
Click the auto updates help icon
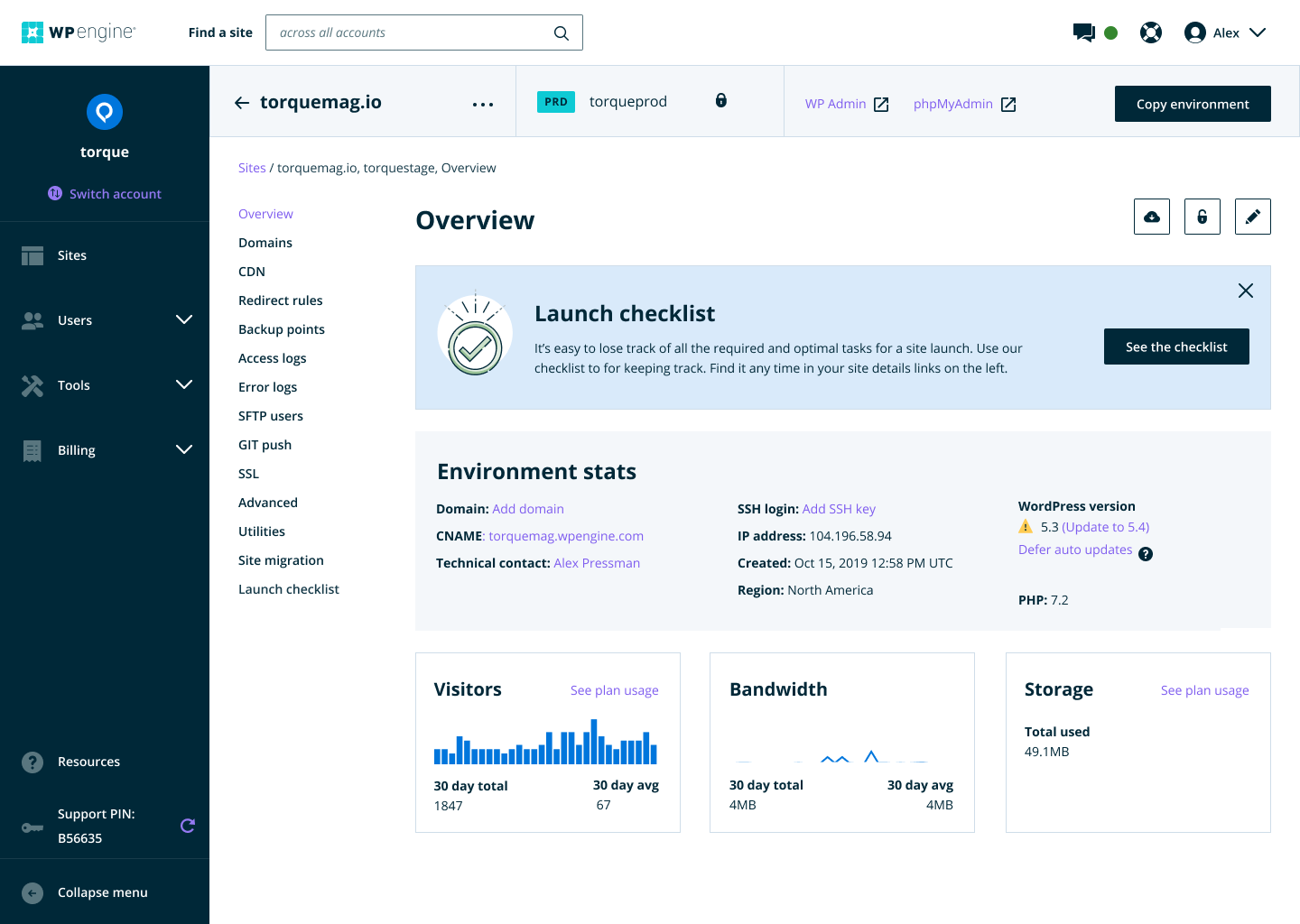point(1146,554)
